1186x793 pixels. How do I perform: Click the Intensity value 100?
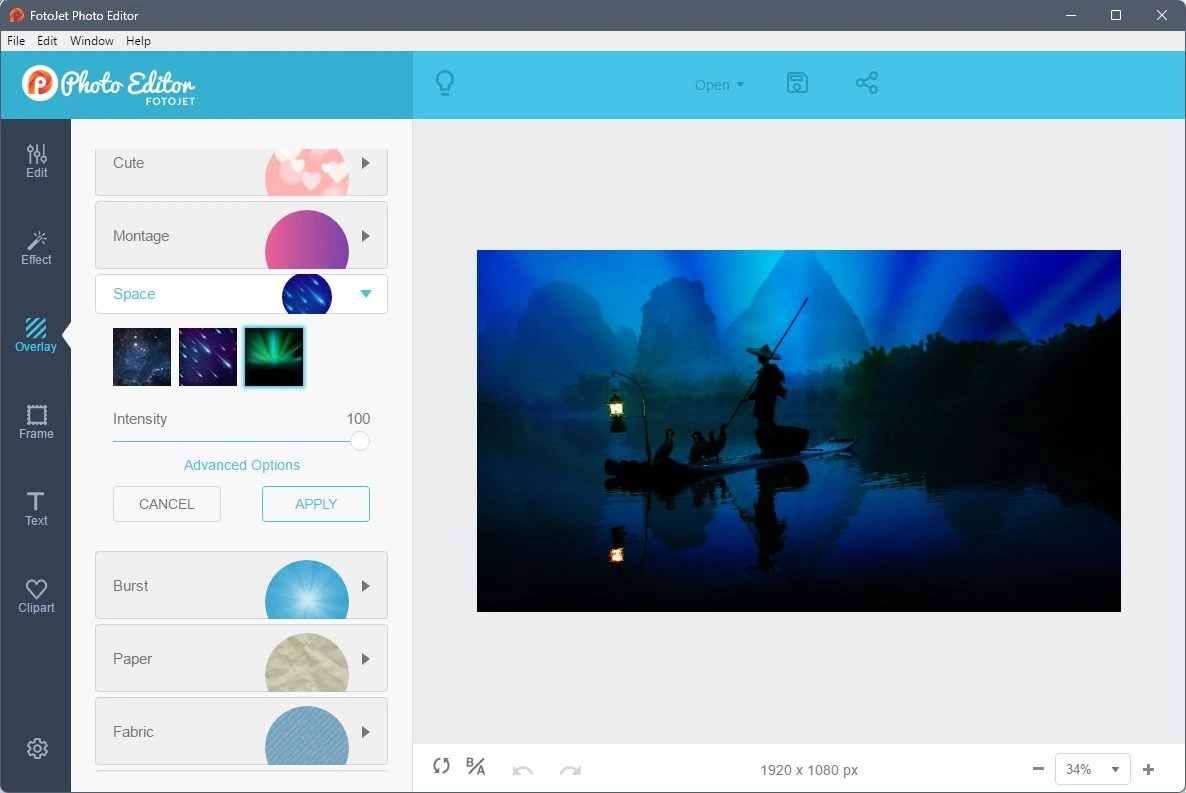pos(358,418)
